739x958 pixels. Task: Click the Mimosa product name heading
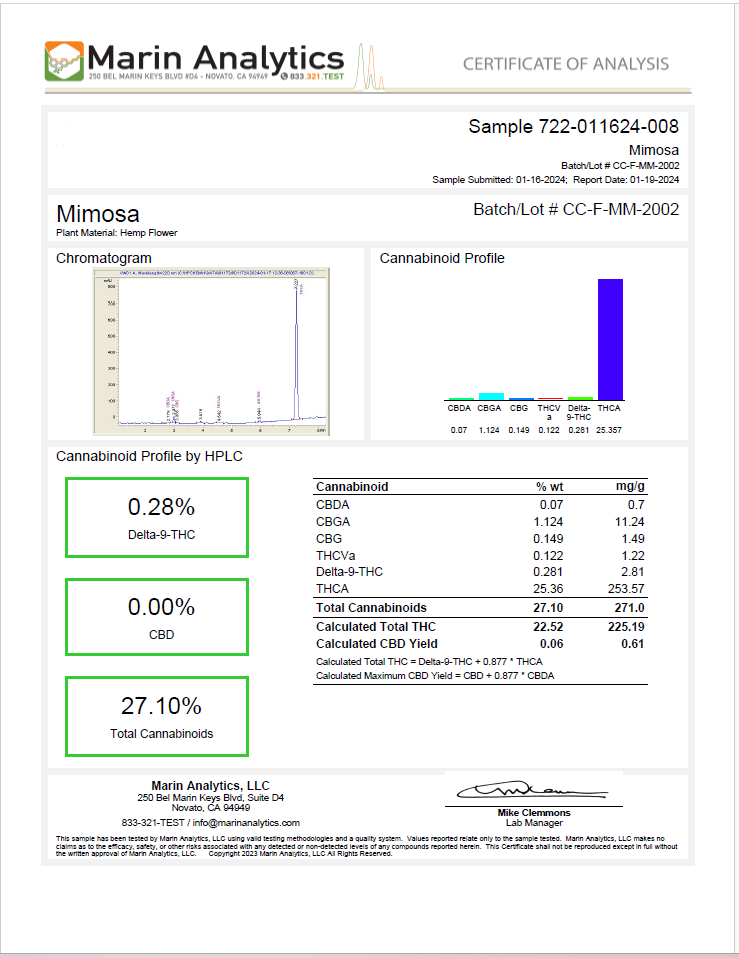click(x=98, y=214)
